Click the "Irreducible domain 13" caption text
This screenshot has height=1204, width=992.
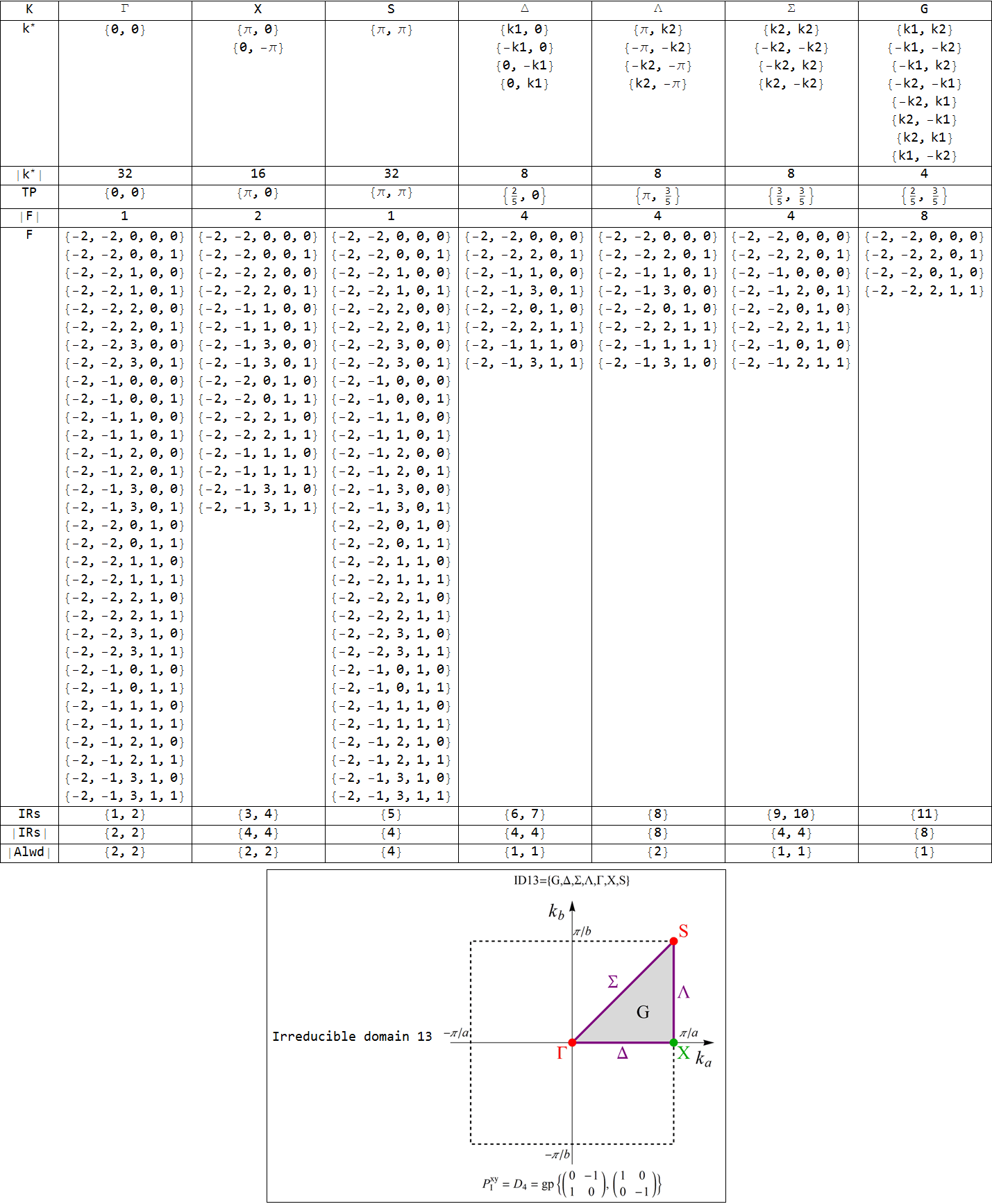pyautogui.click(x=352, y=1036)
